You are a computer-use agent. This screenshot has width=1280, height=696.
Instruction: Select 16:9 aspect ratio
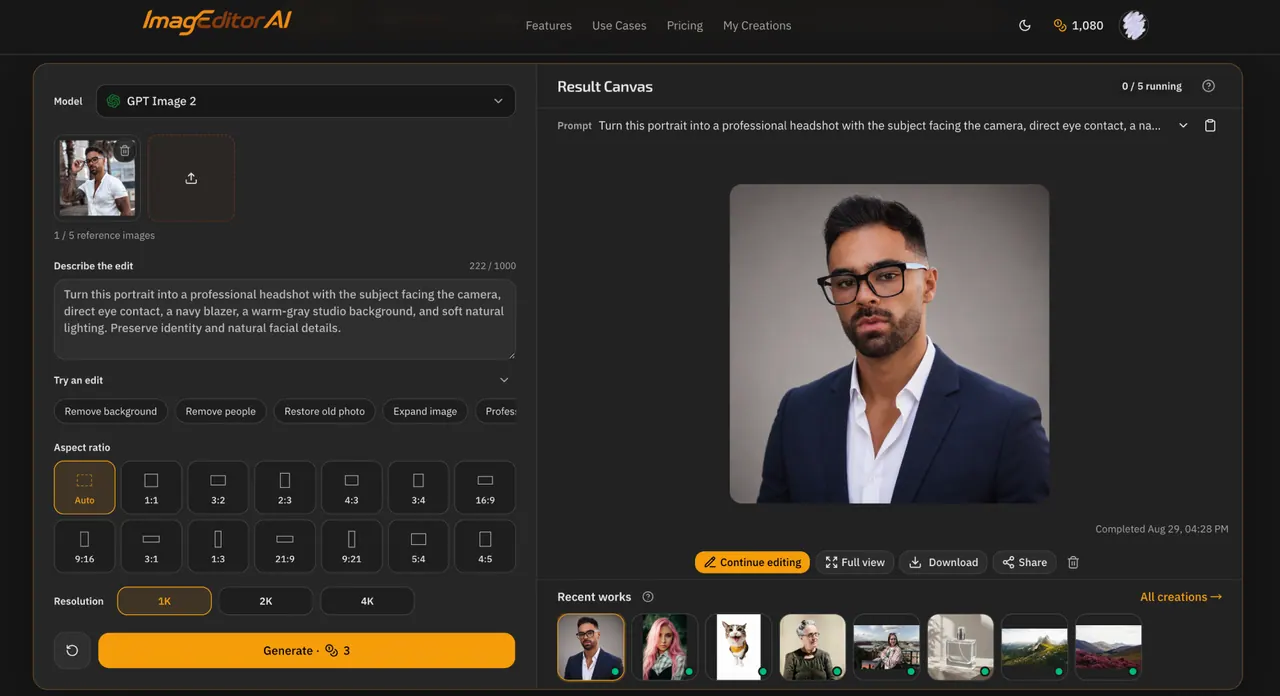(x=485, y=487)
